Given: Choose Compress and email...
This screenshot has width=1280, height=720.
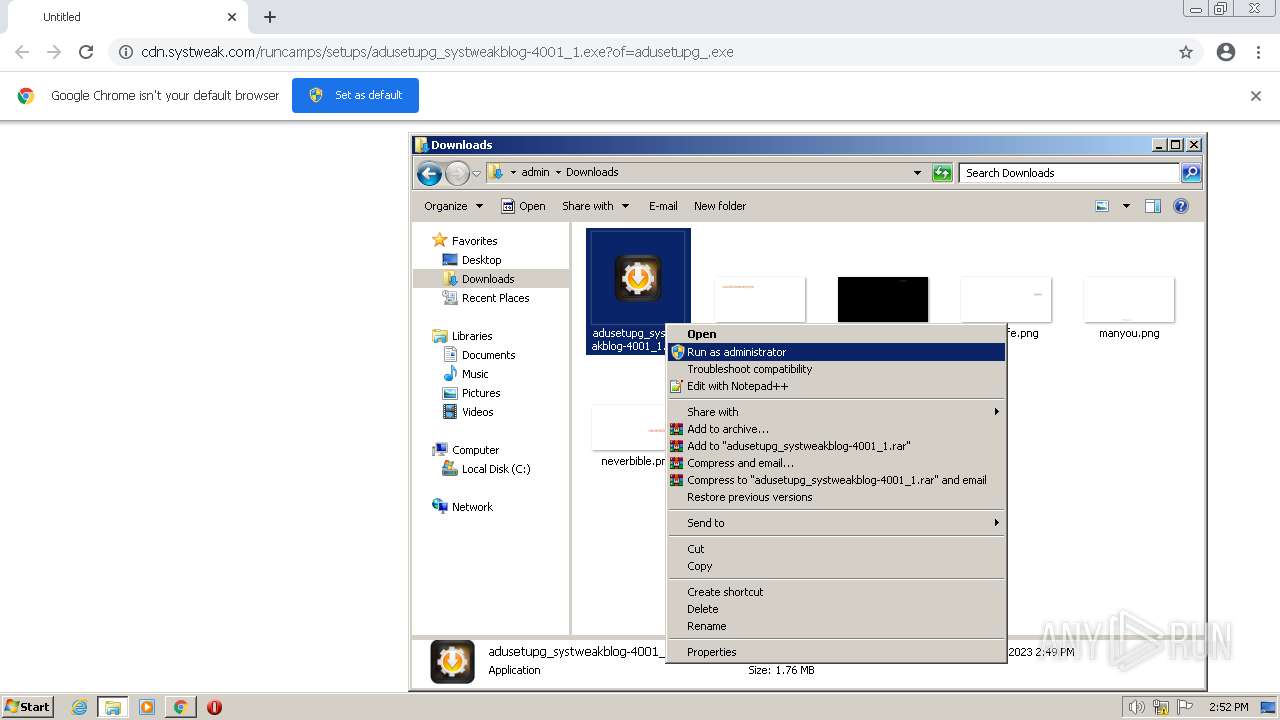Looking at the screenshot, I should click(x=836, y=463).
